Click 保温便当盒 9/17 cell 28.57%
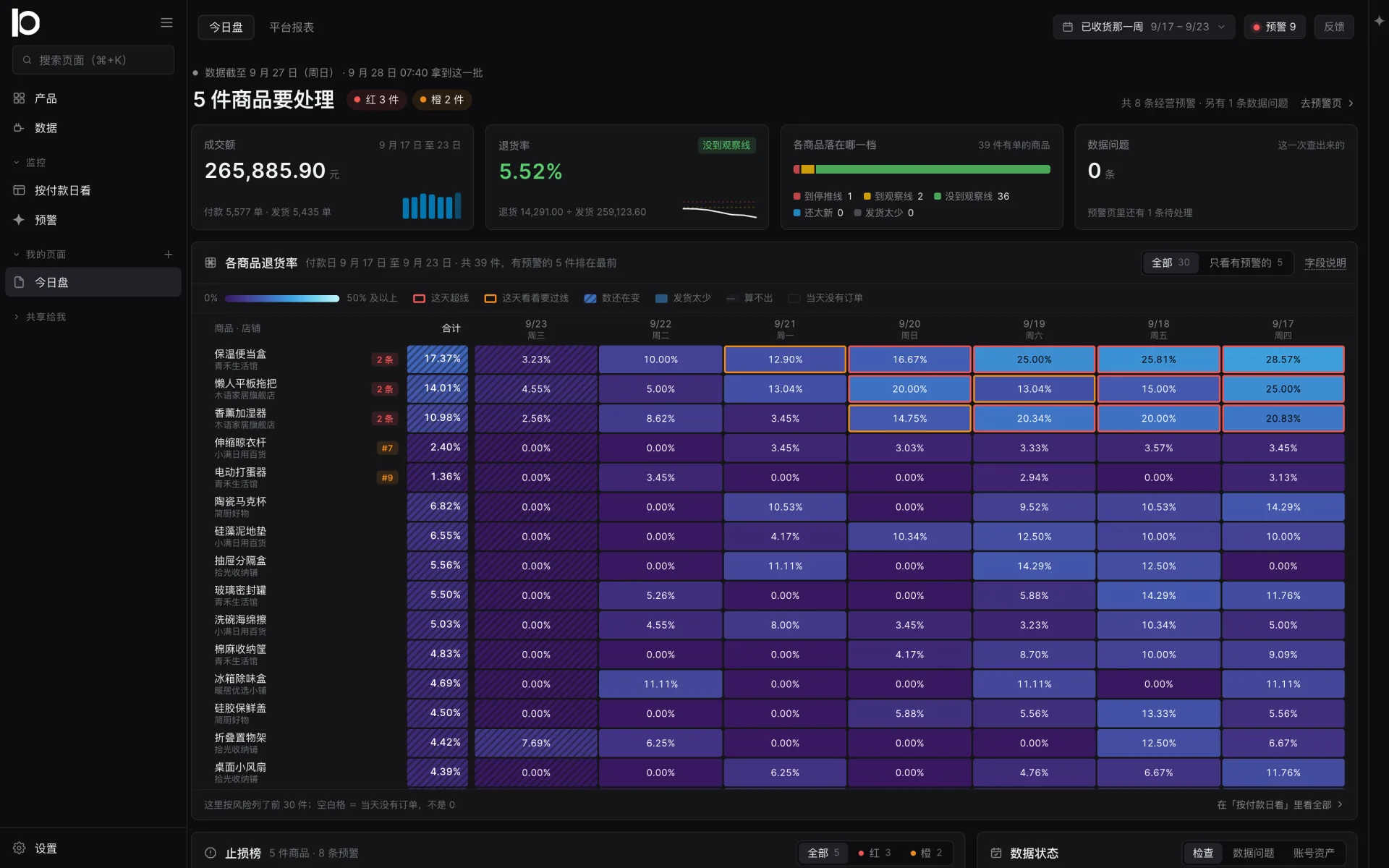This screenshot has height=868, width=1389. tap(1283, 359)
